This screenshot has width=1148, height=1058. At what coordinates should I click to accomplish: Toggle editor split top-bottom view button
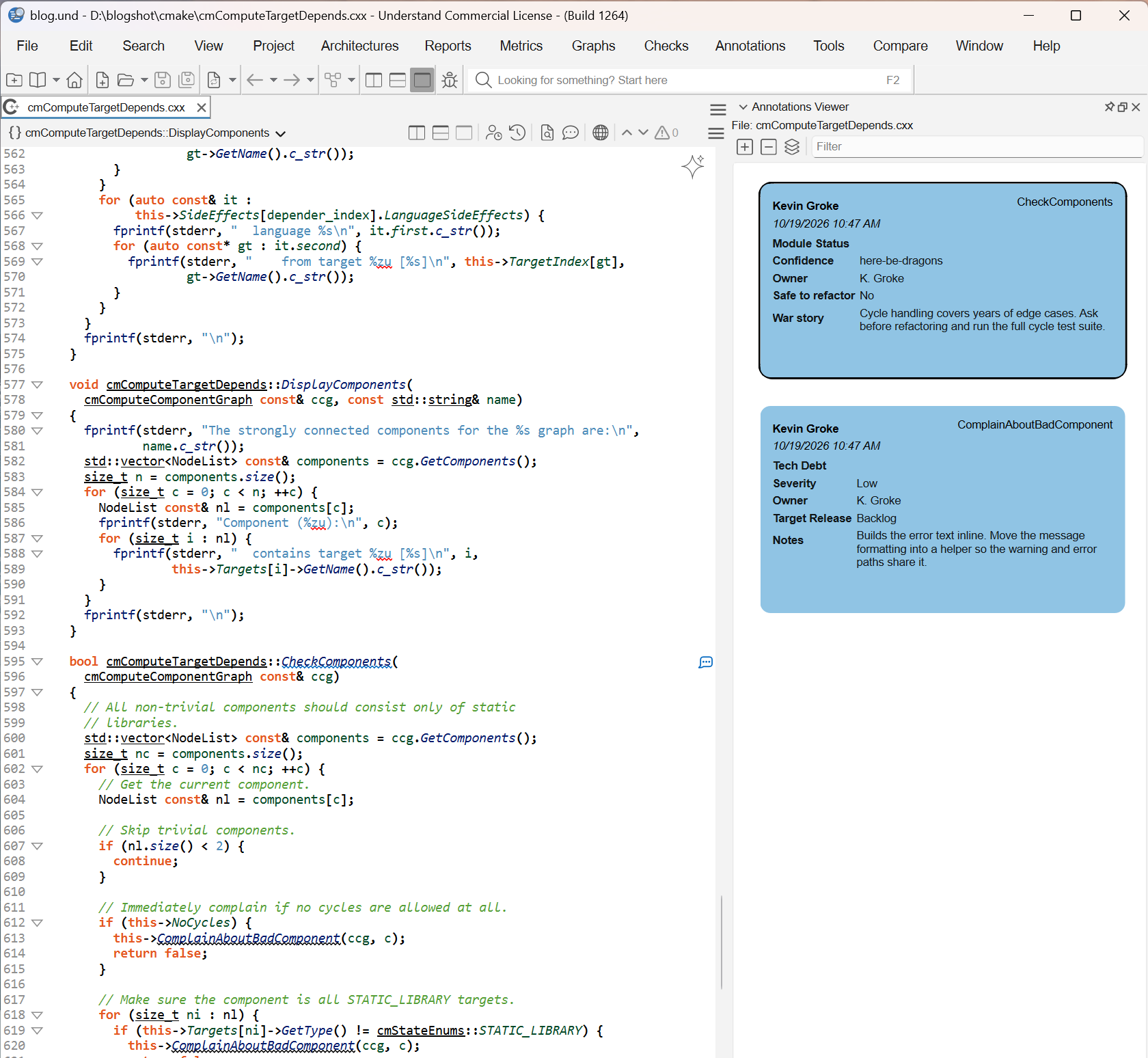pos(441,133)
